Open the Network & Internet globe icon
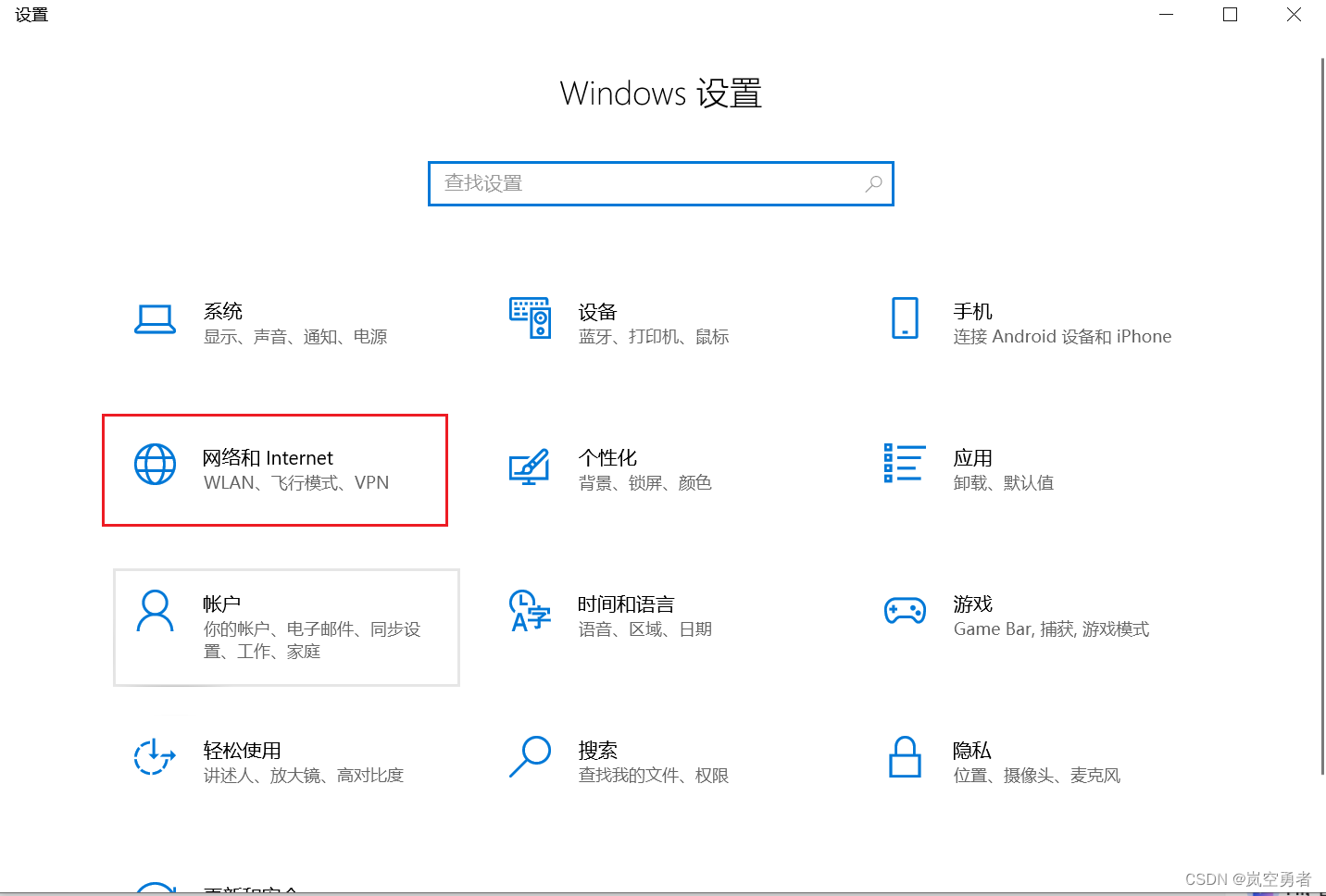Image resolution: width=1326 pixels, height=896 pixels. click(155, 465)
